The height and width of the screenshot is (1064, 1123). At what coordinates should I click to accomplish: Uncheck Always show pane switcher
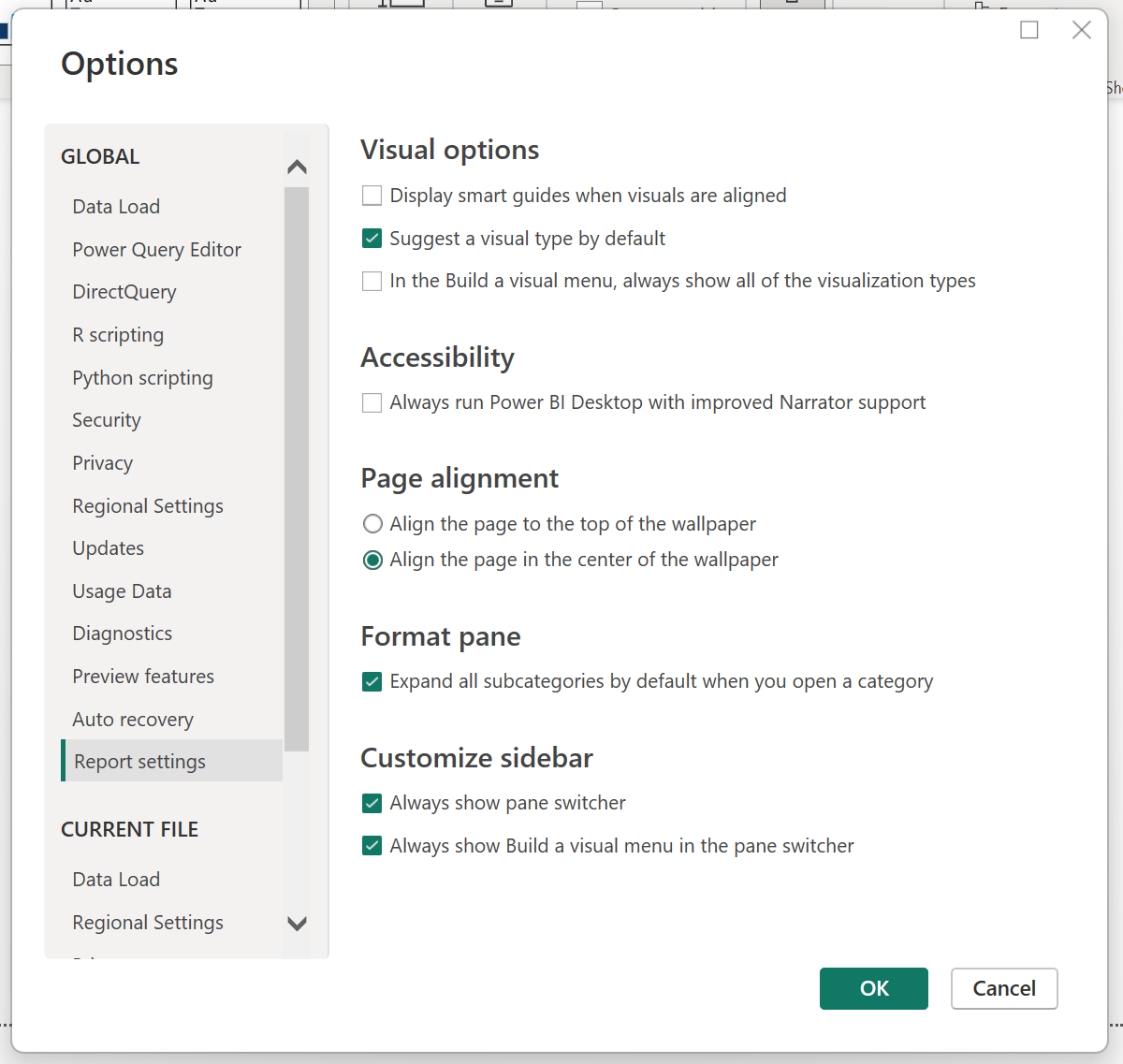(372, 803)
